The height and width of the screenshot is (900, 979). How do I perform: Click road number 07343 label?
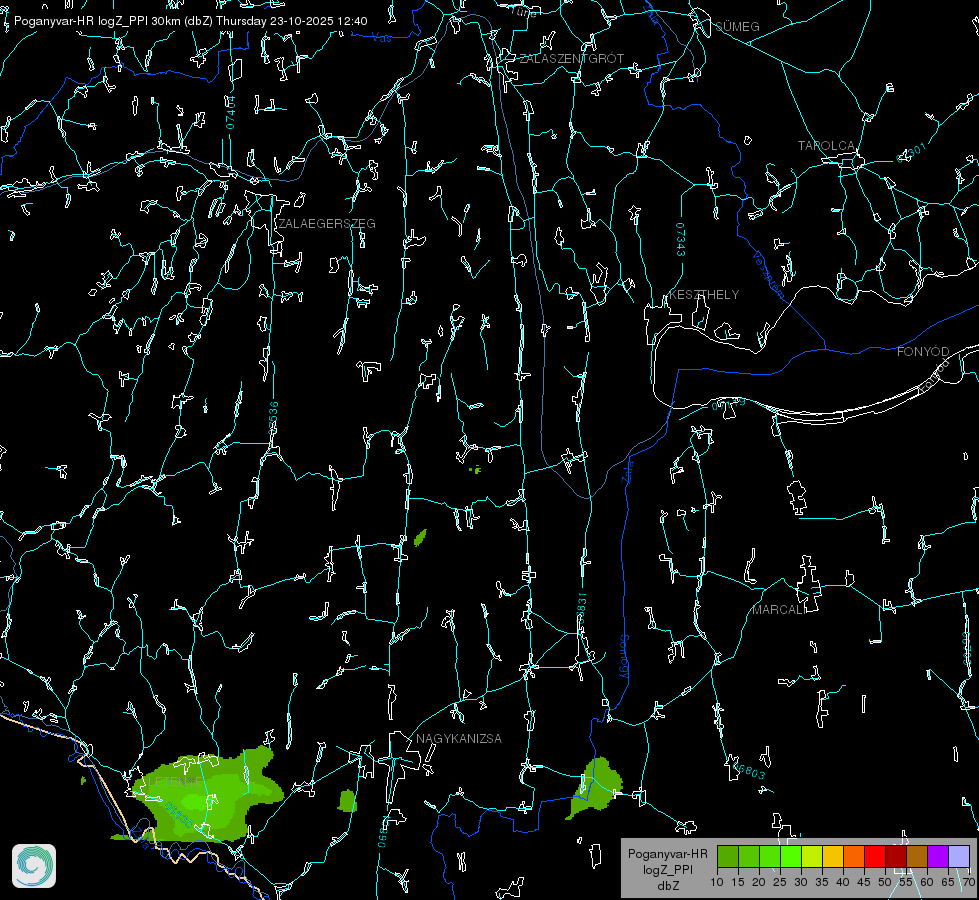pos(680,240)
